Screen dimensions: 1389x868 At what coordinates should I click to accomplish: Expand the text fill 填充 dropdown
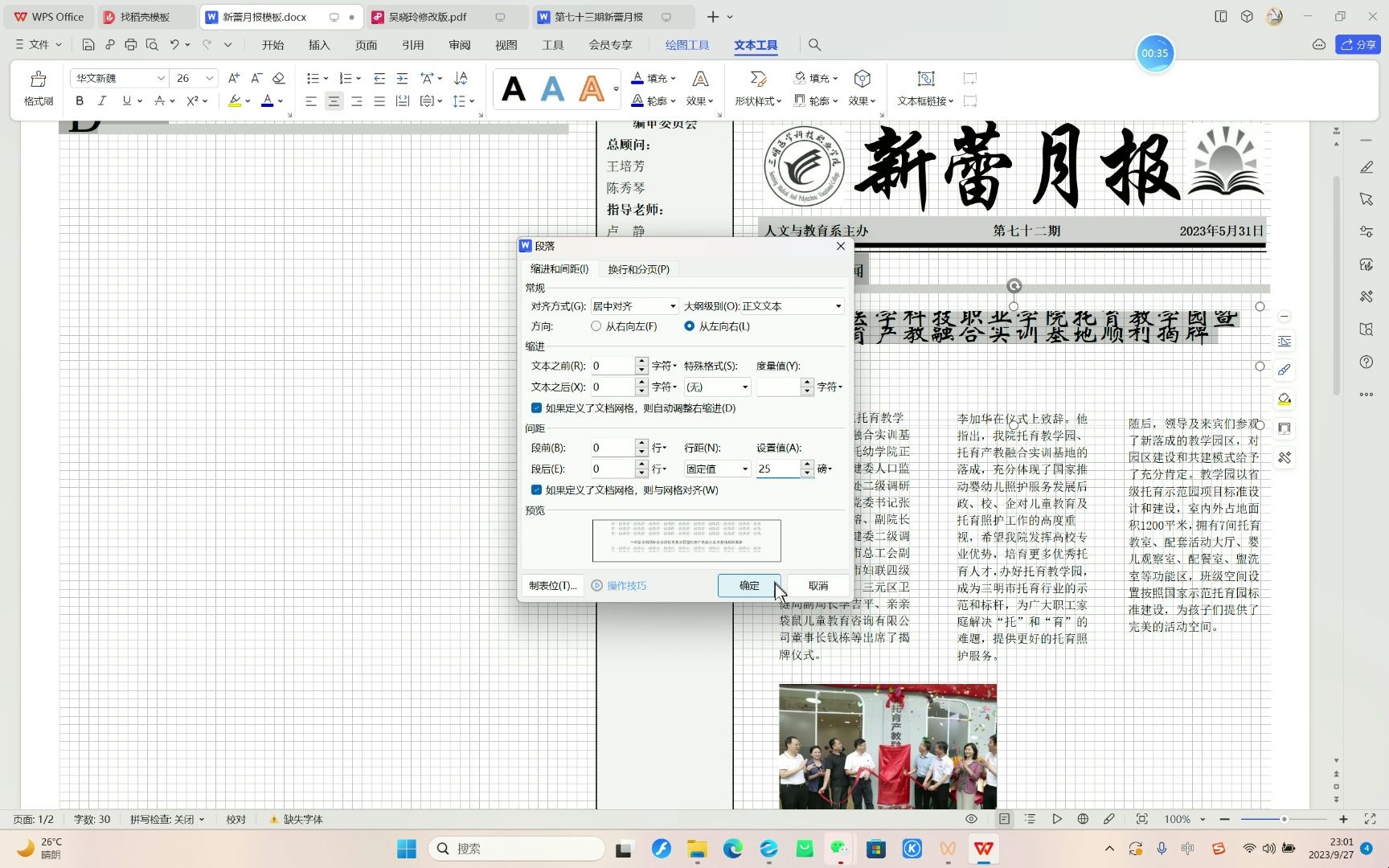point(673,78)
